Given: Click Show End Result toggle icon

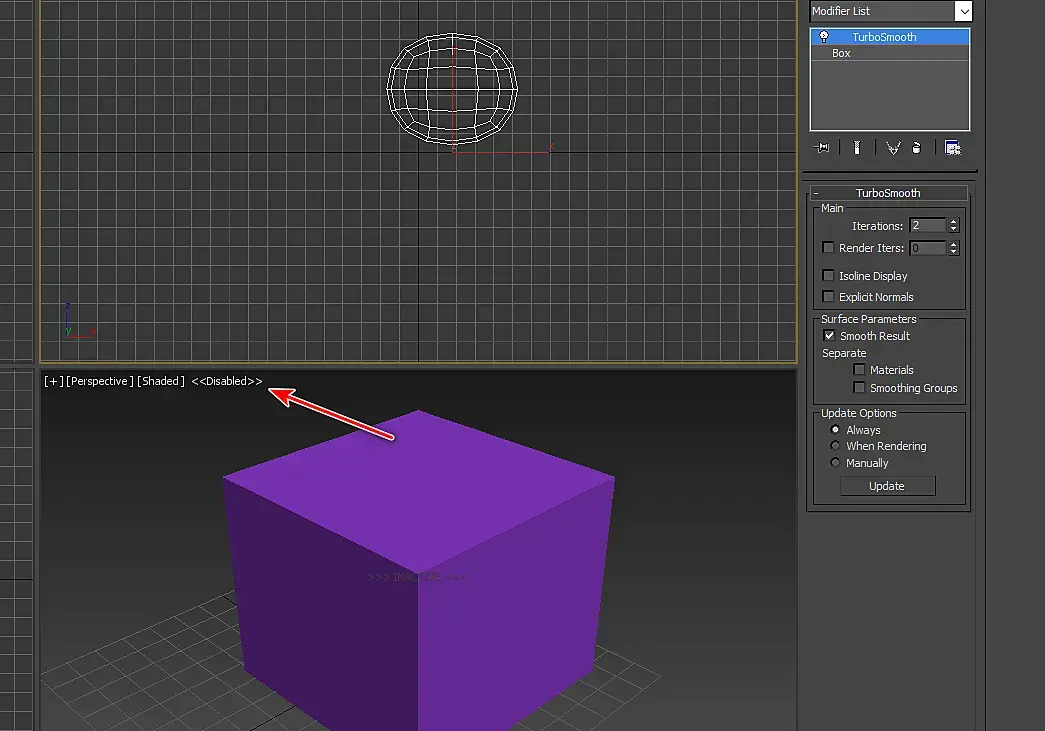Looking at the screenshot, I should point(857,147).
